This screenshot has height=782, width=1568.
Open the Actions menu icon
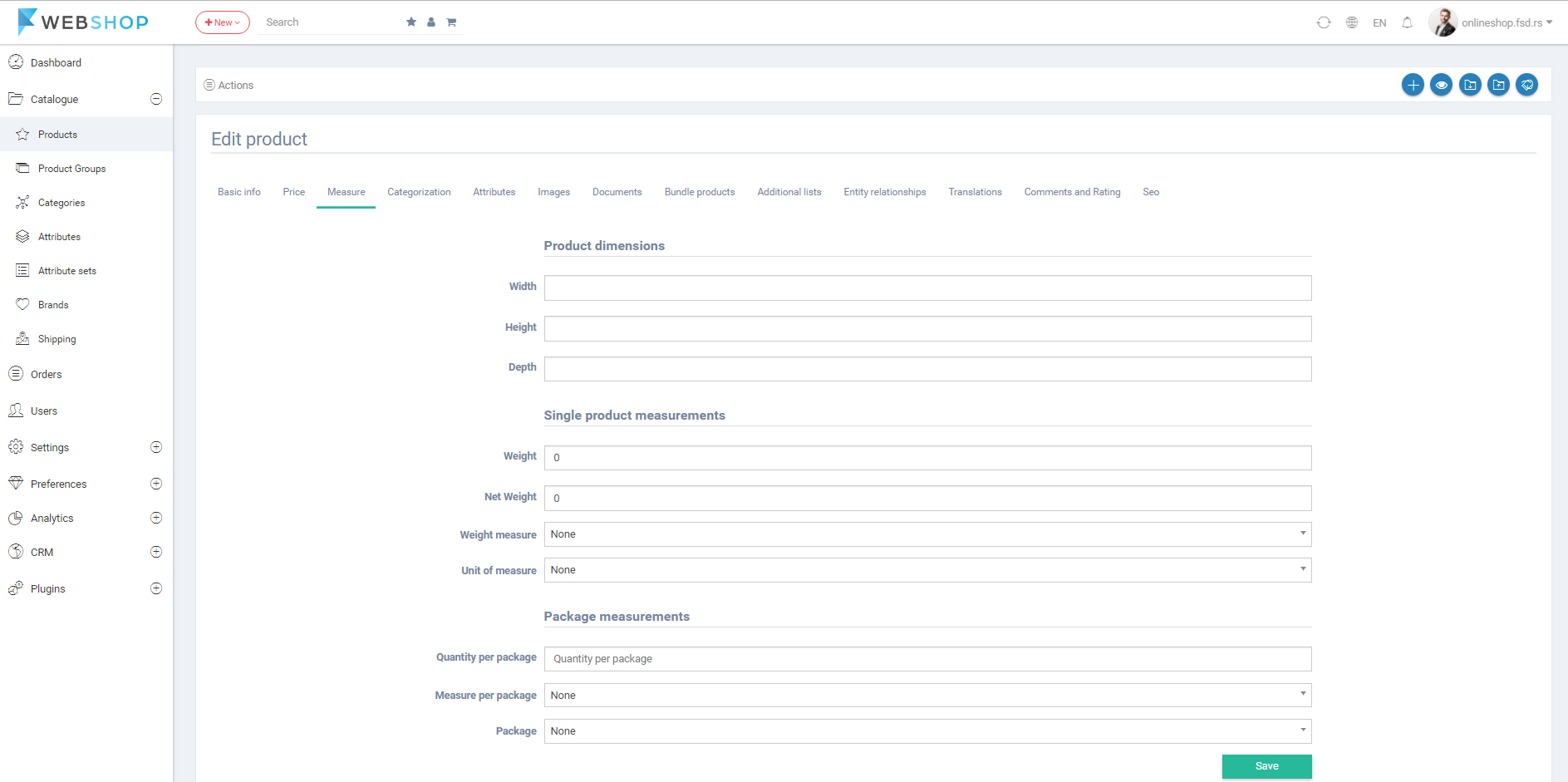[209, 85]
